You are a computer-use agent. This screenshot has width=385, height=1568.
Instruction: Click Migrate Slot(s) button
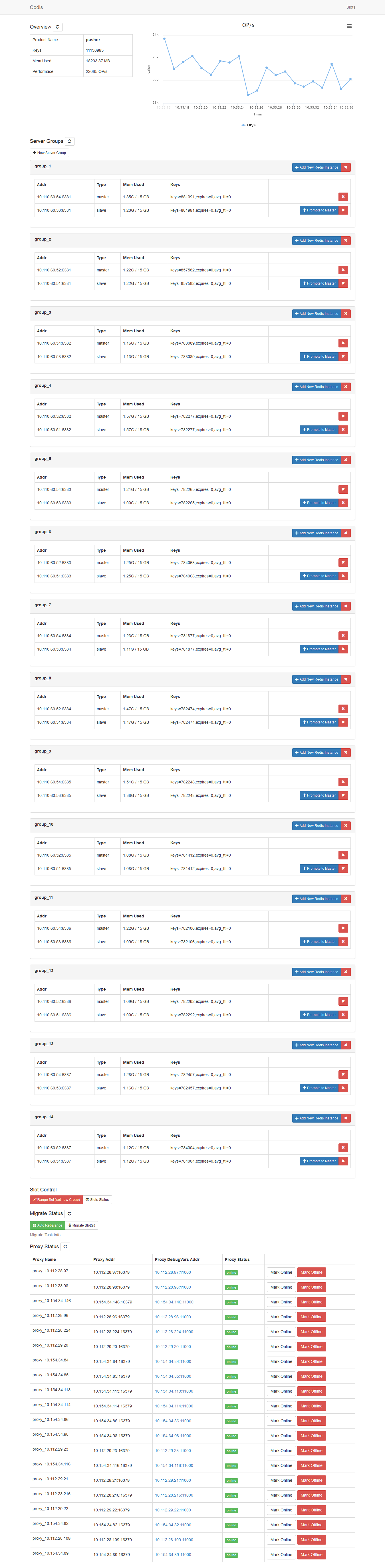tap(82, 1225)
